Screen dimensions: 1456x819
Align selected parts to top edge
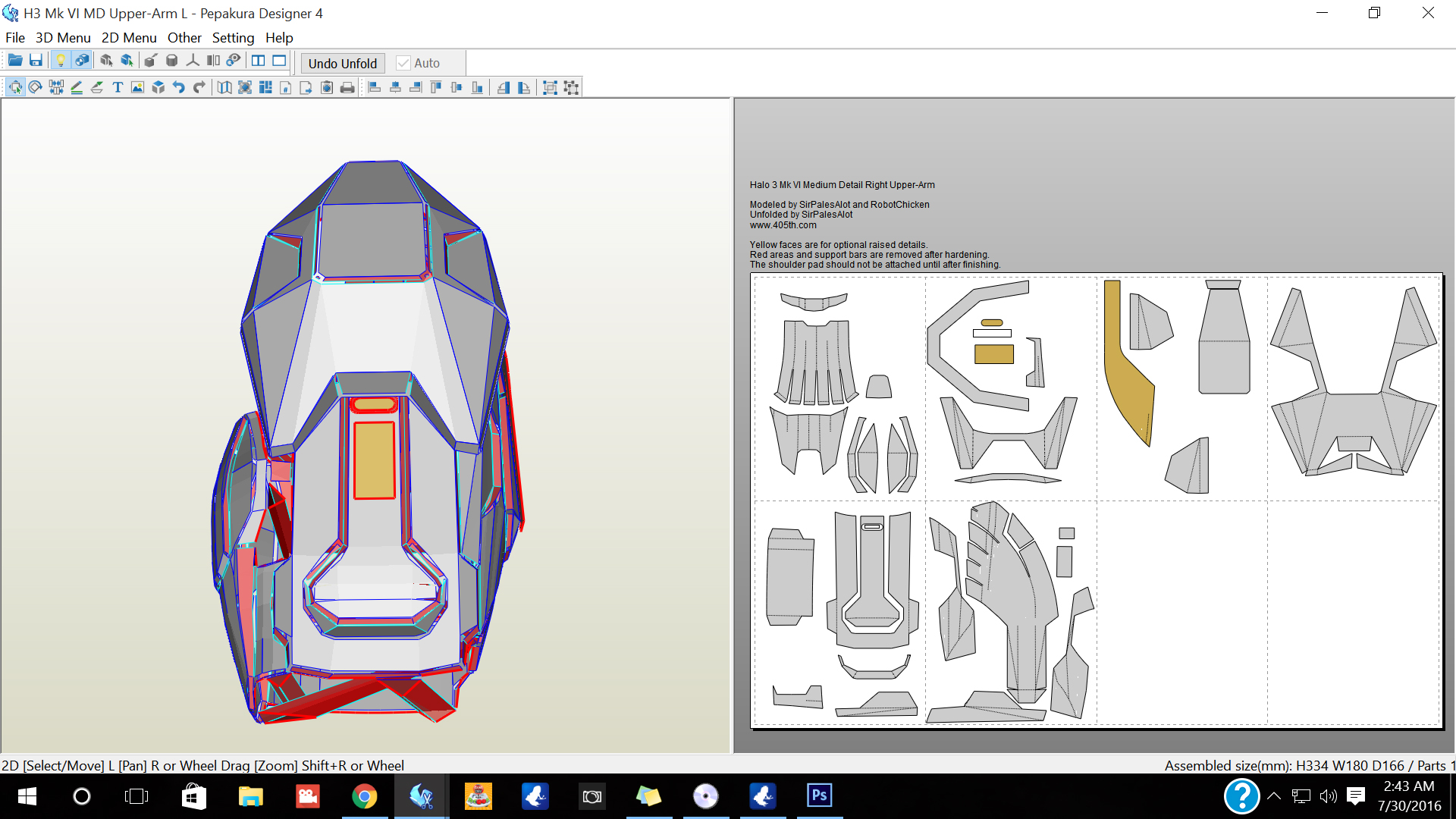click(436, 87)
